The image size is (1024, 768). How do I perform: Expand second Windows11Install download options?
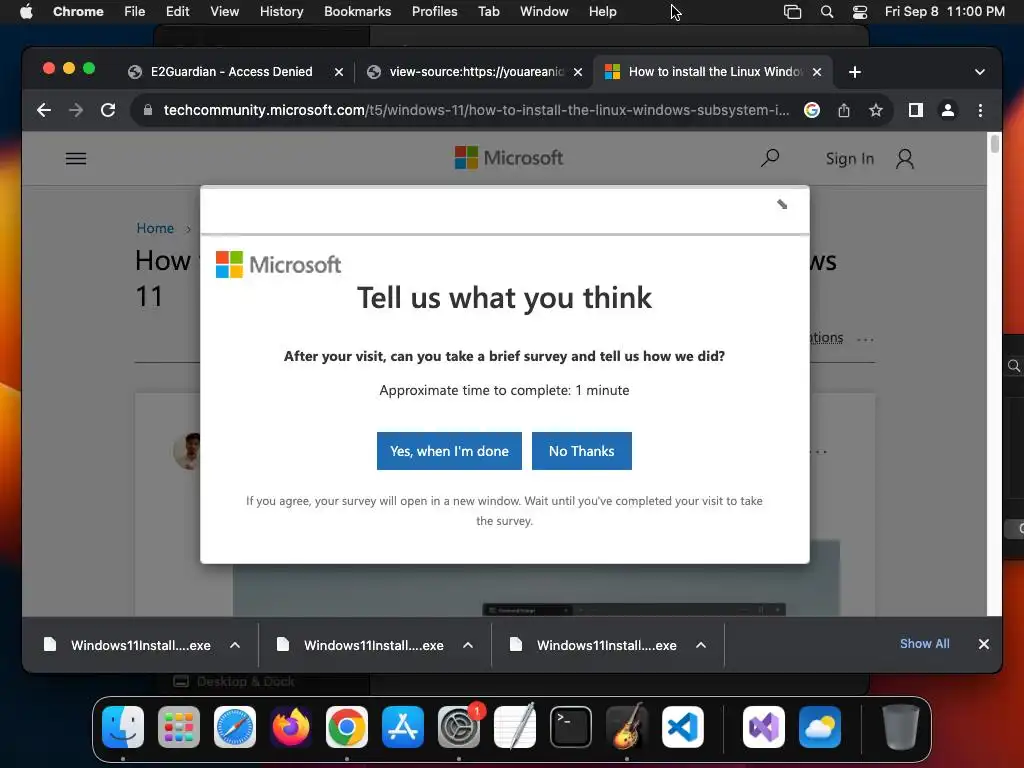(x=468, y=645)
